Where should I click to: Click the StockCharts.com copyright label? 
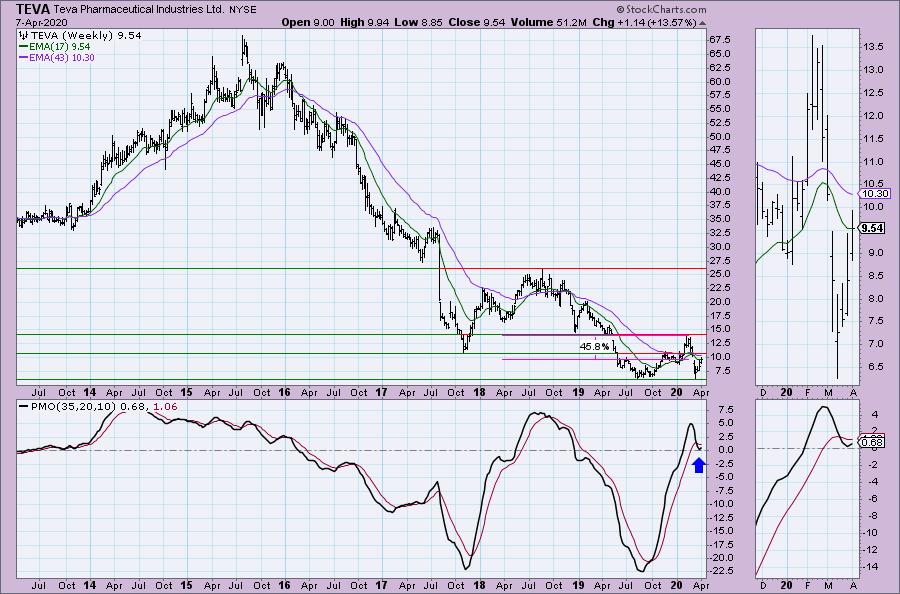pos(661,9)
